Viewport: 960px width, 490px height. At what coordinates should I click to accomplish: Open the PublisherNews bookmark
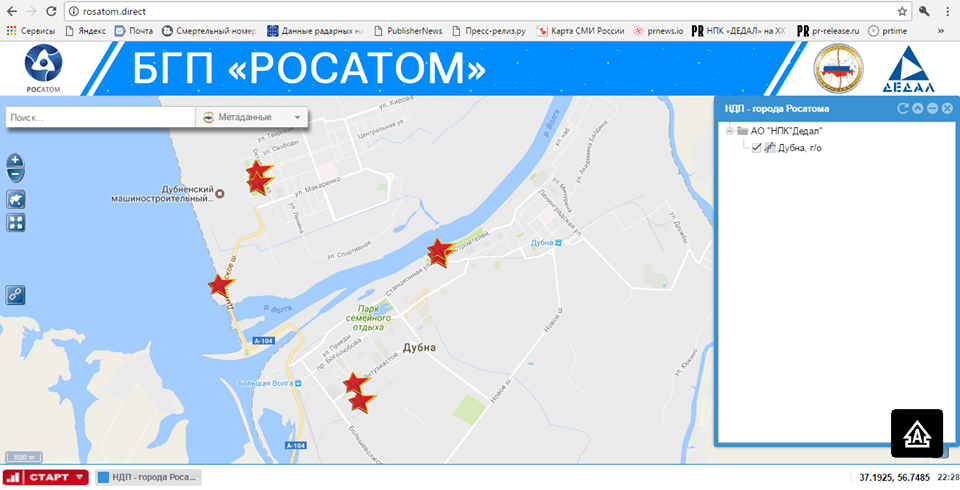pos(408,31)
